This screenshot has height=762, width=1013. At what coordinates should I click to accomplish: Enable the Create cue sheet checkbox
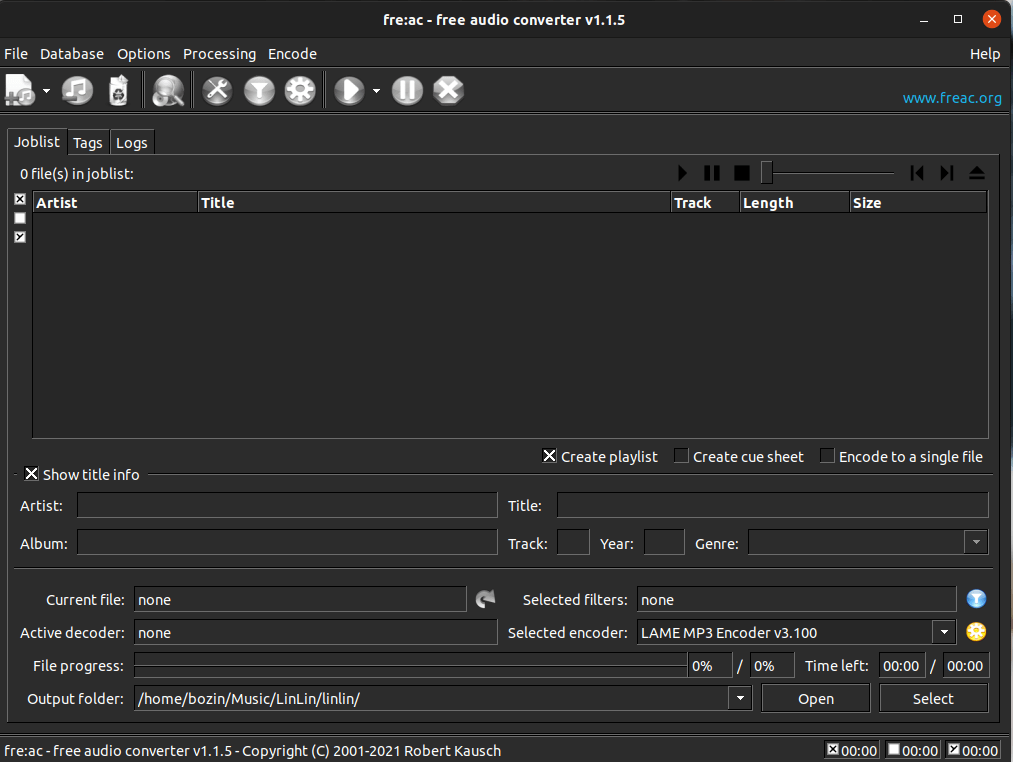[681, 456]
